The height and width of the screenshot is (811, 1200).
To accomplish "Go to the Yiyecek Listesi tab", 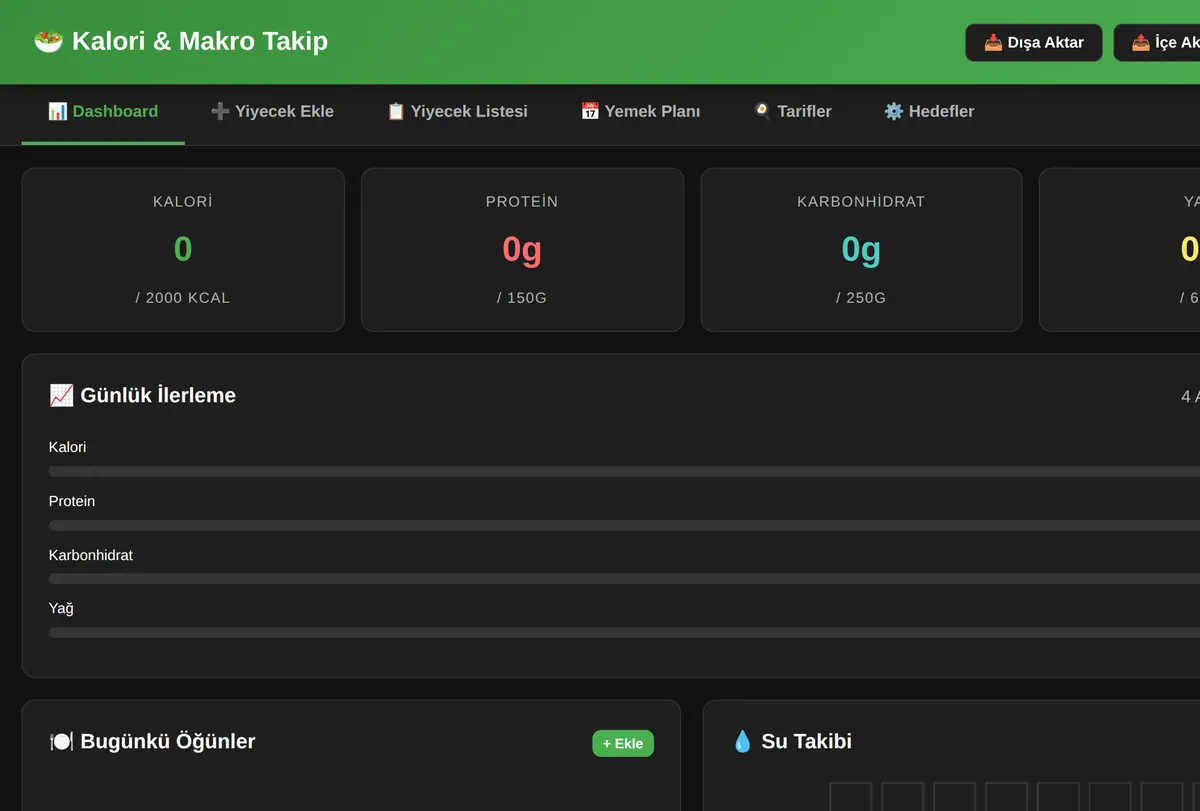I will [457, 112].
